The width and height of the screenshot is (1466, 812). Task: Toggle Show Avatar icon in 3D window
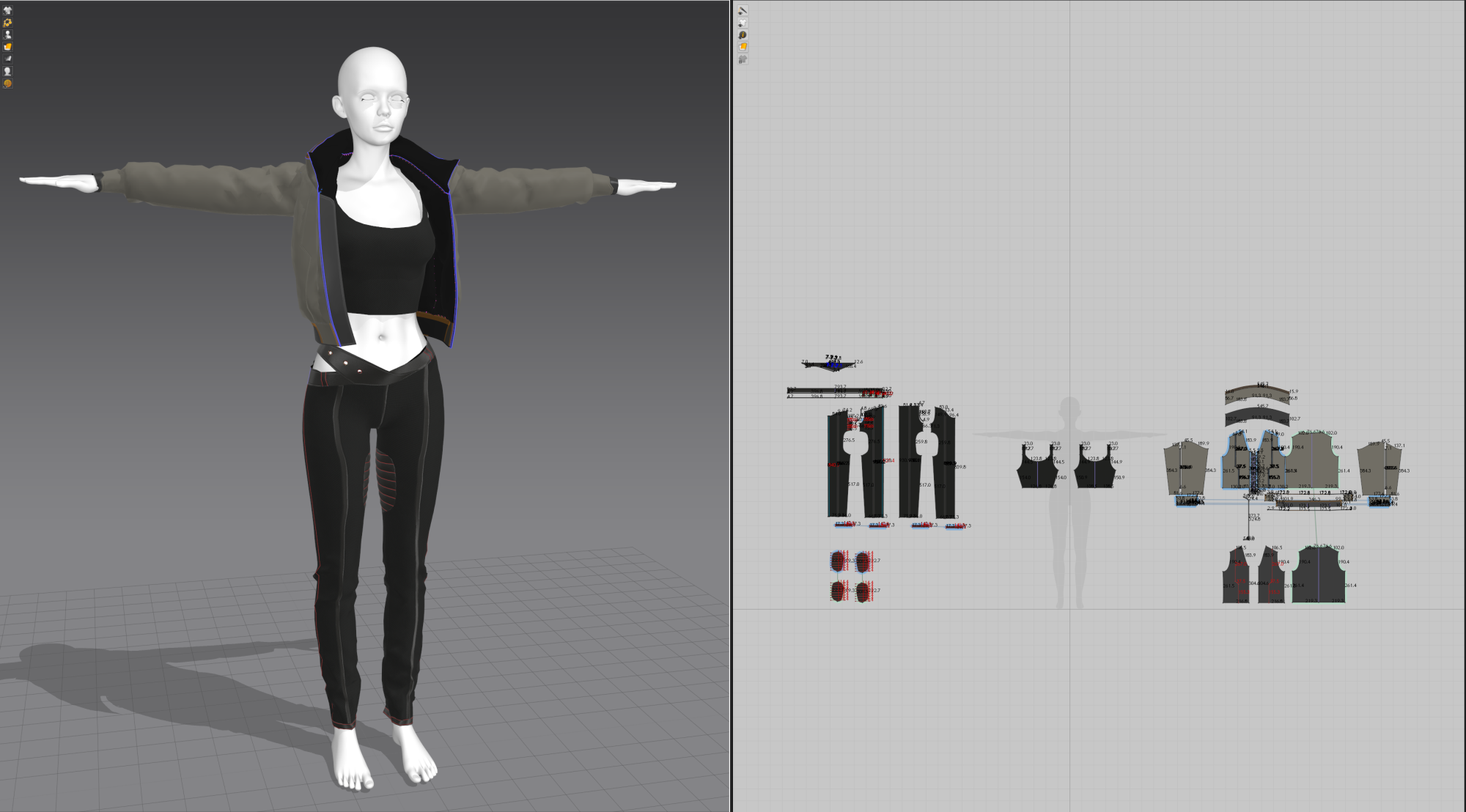[7, 34]
